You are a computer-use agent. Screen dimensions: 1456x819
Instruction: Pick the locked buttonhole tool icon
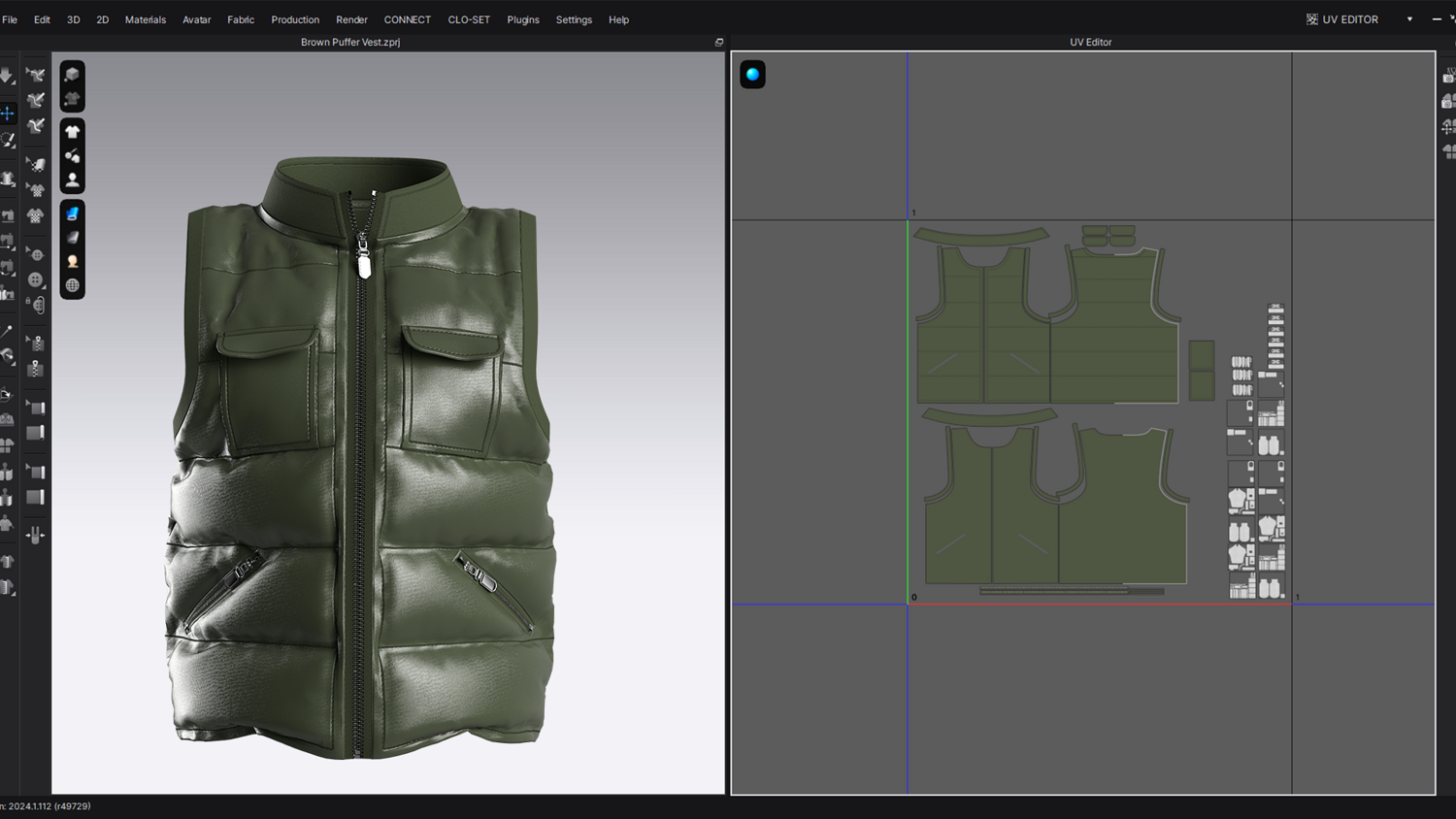coord(36,305)
